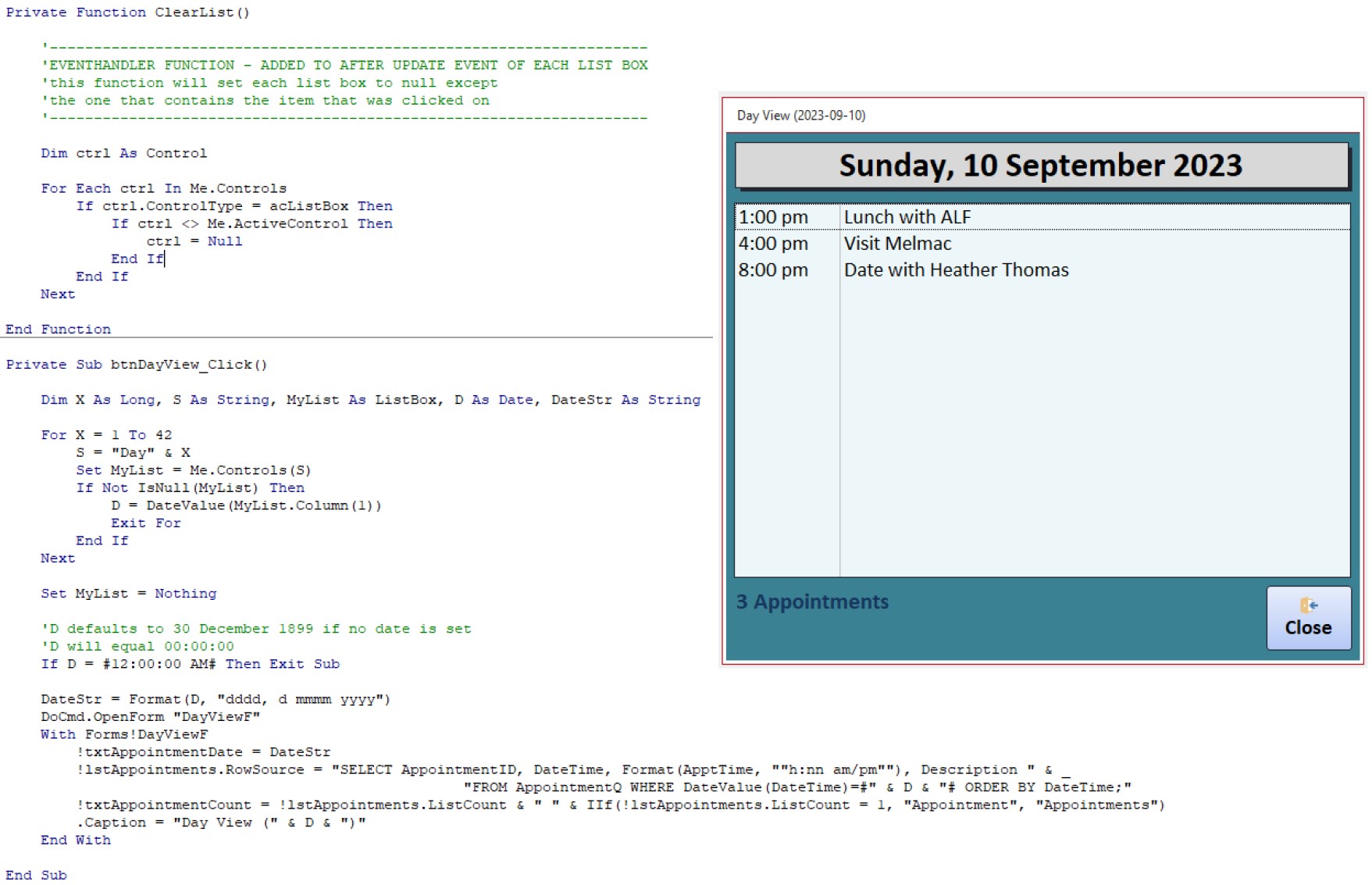
Task: Click the 'End Function' line
Action: tap(58, 330)
